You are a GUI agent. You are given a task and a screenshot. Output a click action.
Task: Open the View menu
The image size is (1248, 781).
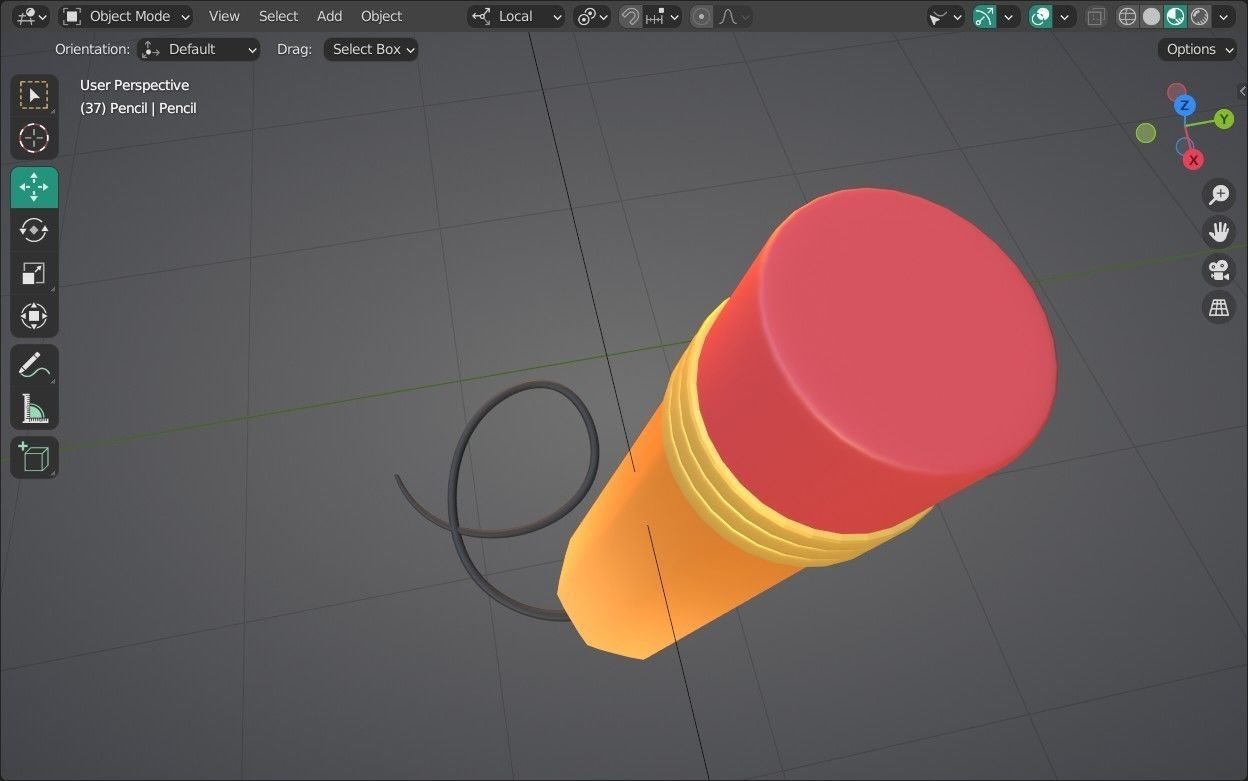pos(224,16)
